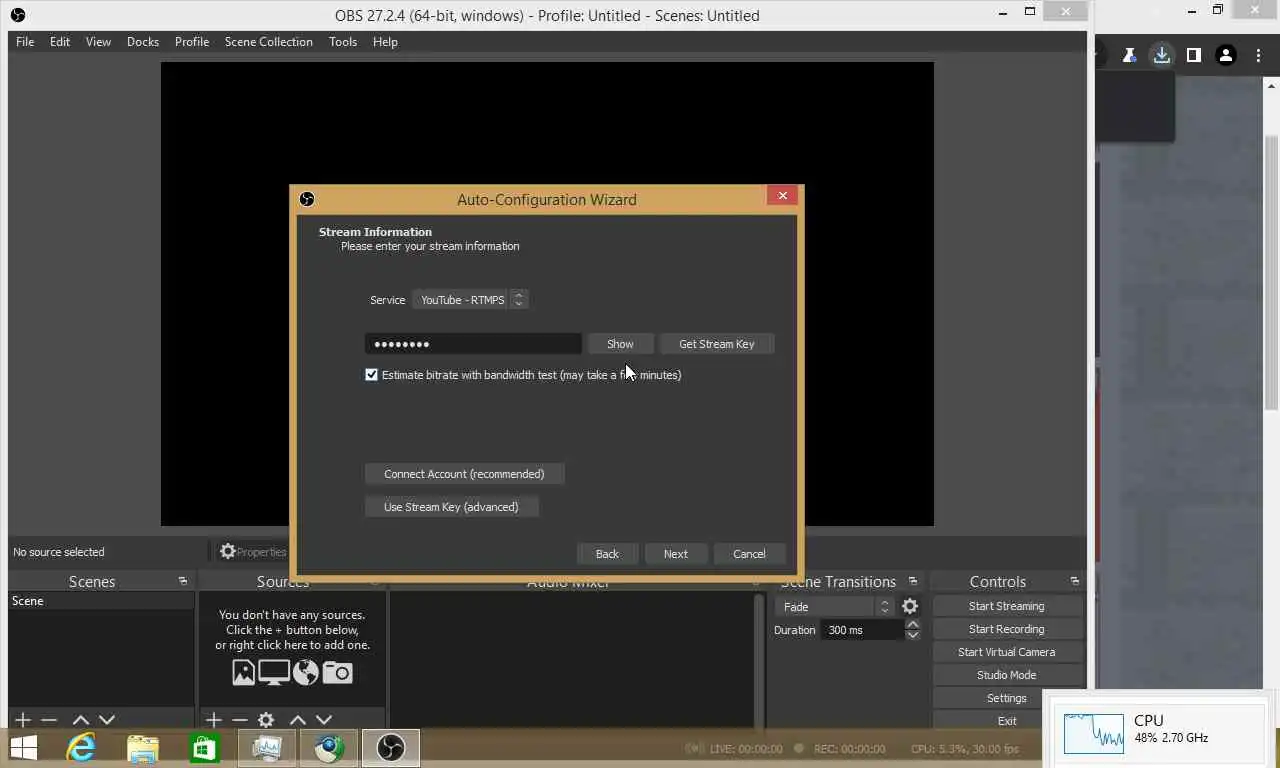The height and width of the screenshot is (768, 1280).
Task: Move scene up arrow in Scenes panel
Action: click(81, 720)
